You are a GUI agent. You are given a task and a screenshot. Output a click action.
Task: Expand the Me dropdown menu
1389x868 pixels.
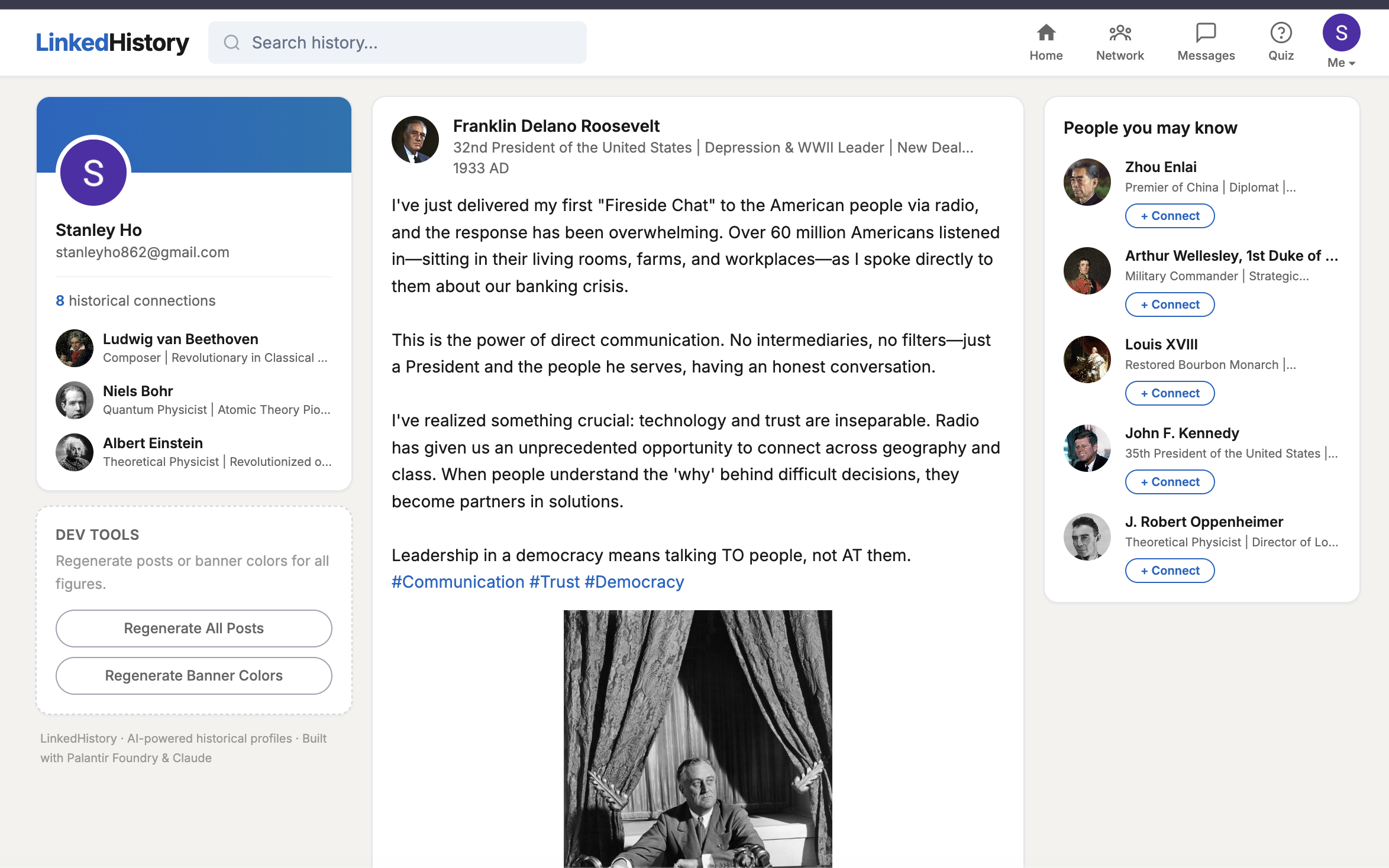[x=1340, y=63]
